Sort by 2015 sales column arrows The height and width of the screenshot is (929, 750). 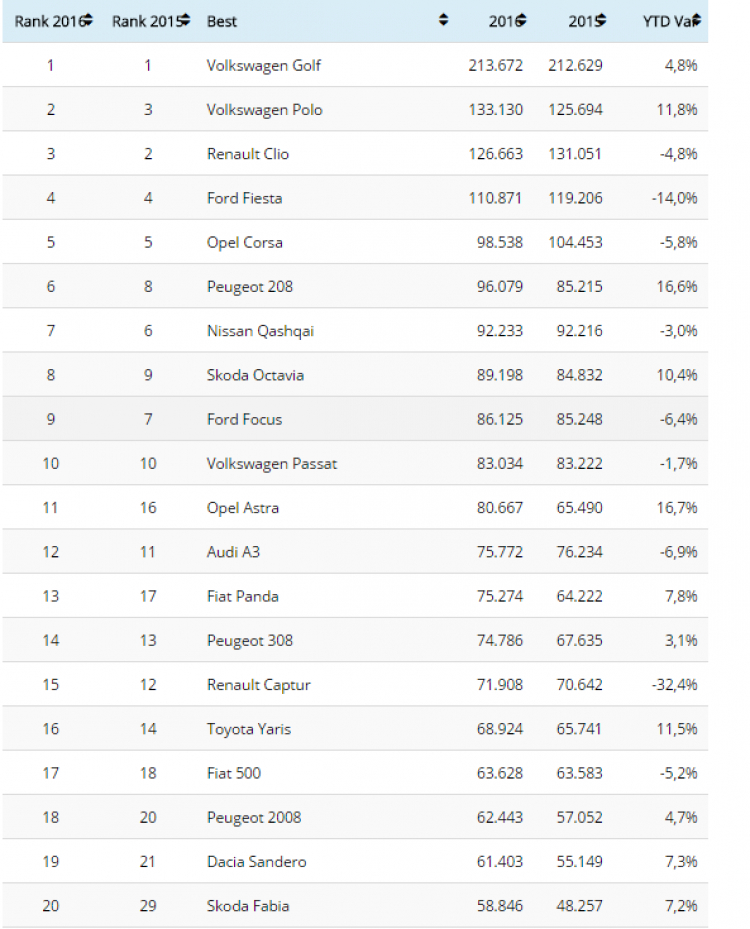[601, 21]
